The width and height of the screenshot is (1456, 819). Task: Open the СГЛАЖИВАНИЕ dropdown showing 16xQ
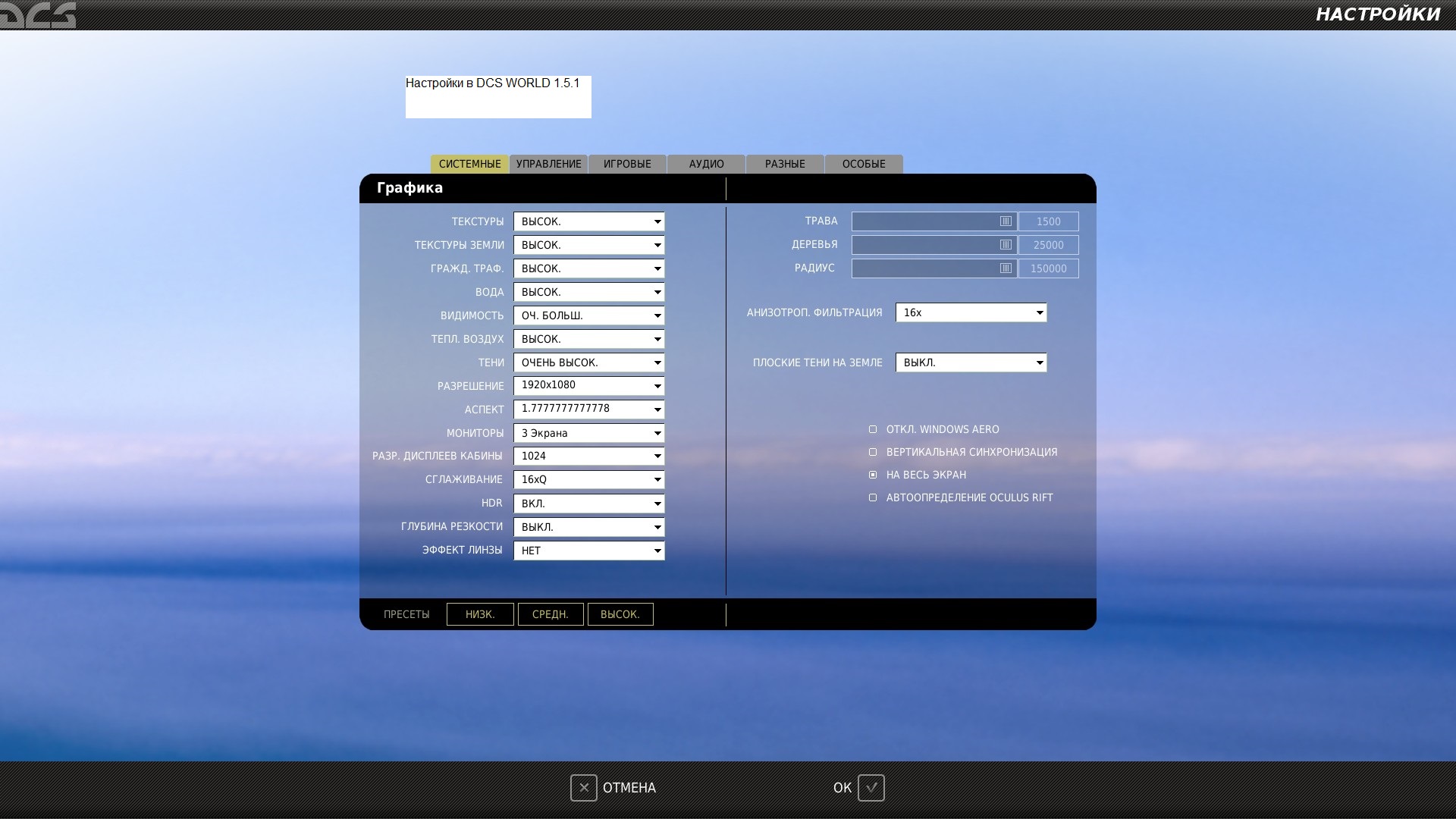tap(588, 479)
